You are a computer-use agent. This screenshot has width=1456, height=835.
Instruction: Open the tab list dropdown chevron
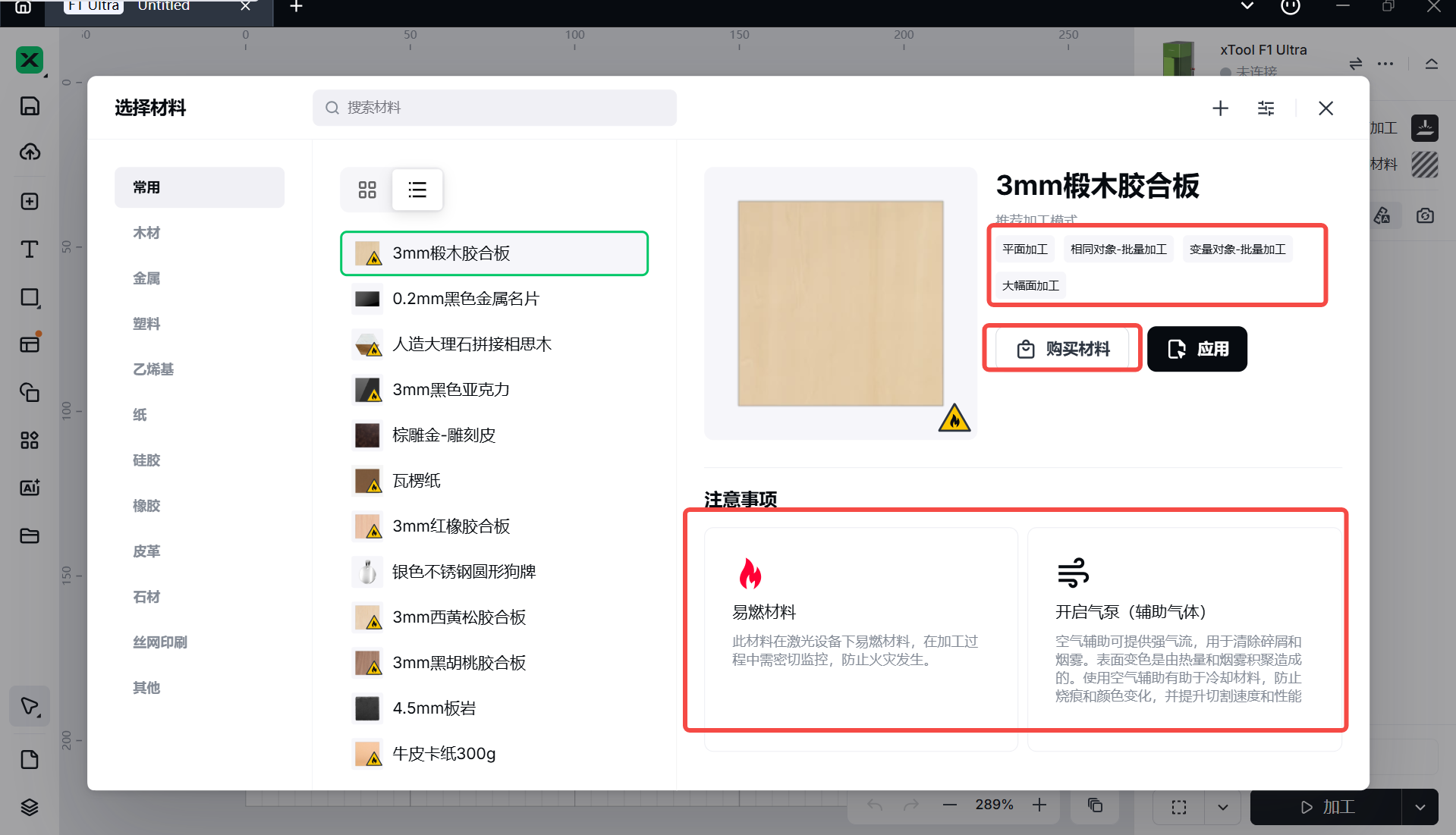pyautogui.click(x=1247, y=7)
